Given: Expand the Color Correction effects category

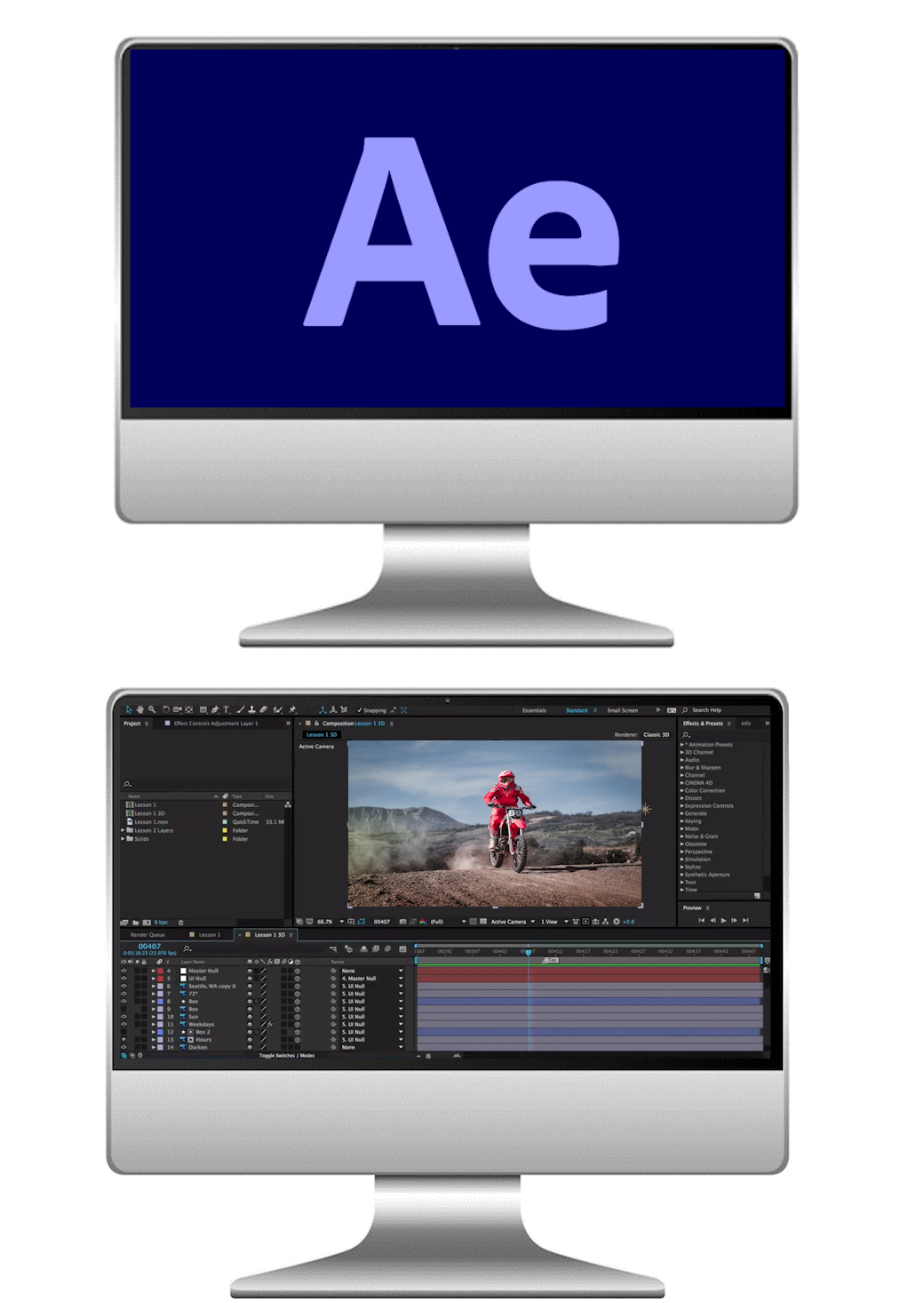Looking at the screenshot, I should (x=682, y=790).
